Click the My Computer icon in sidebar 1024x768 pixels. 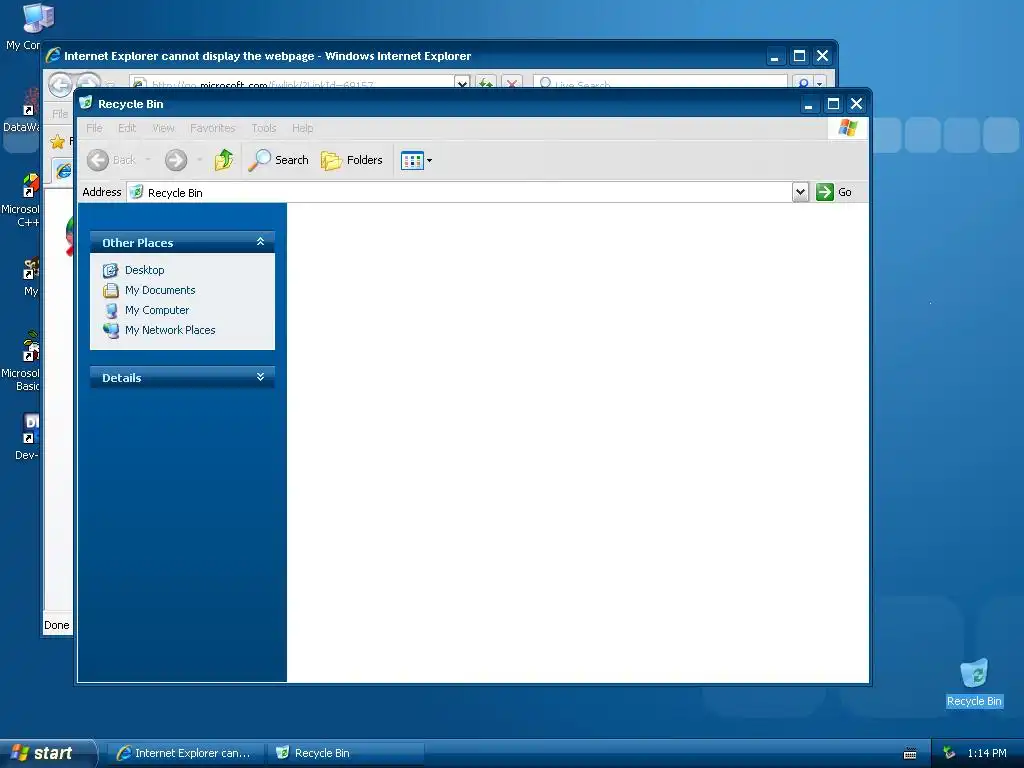click(110, 310)
